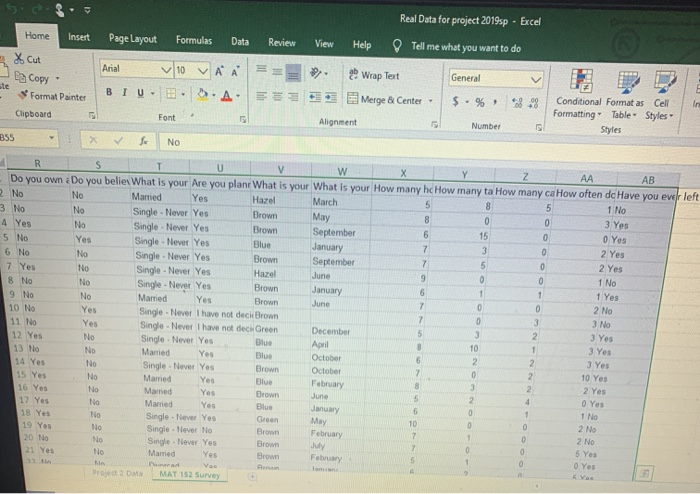This screenshot has height=494, width=700.
Task: Align text left icon
Action: pos(262,96)
